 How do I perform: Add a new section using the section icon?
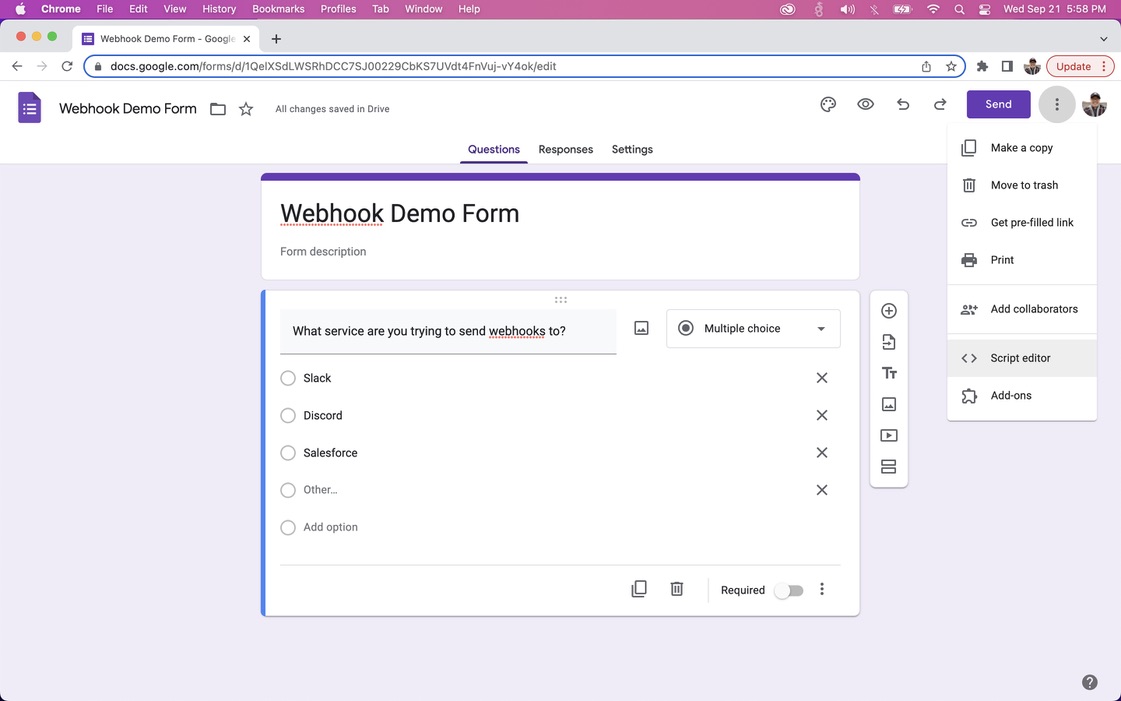click(x=888, y=466)
